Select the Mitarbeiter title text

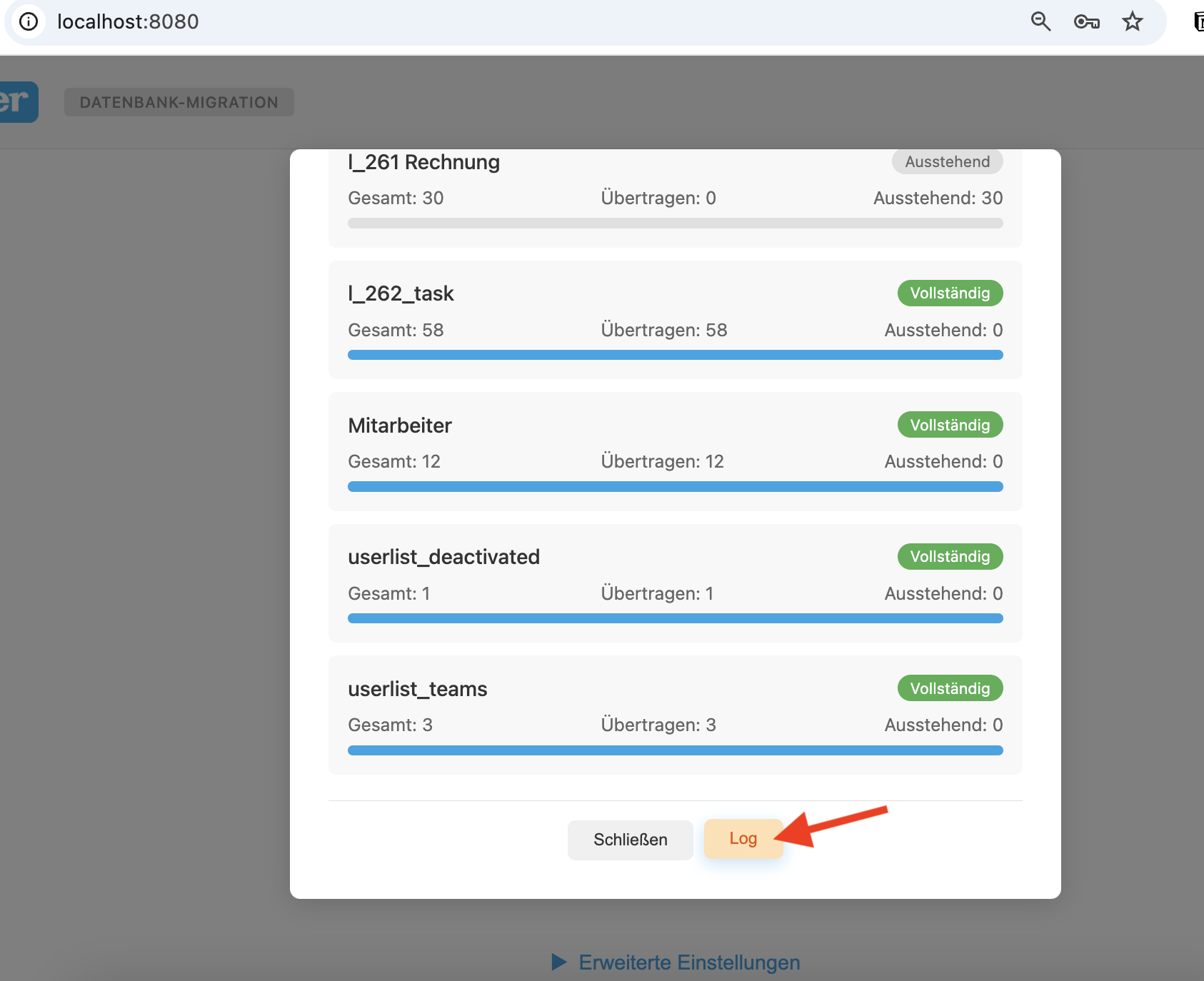point(400,426)
